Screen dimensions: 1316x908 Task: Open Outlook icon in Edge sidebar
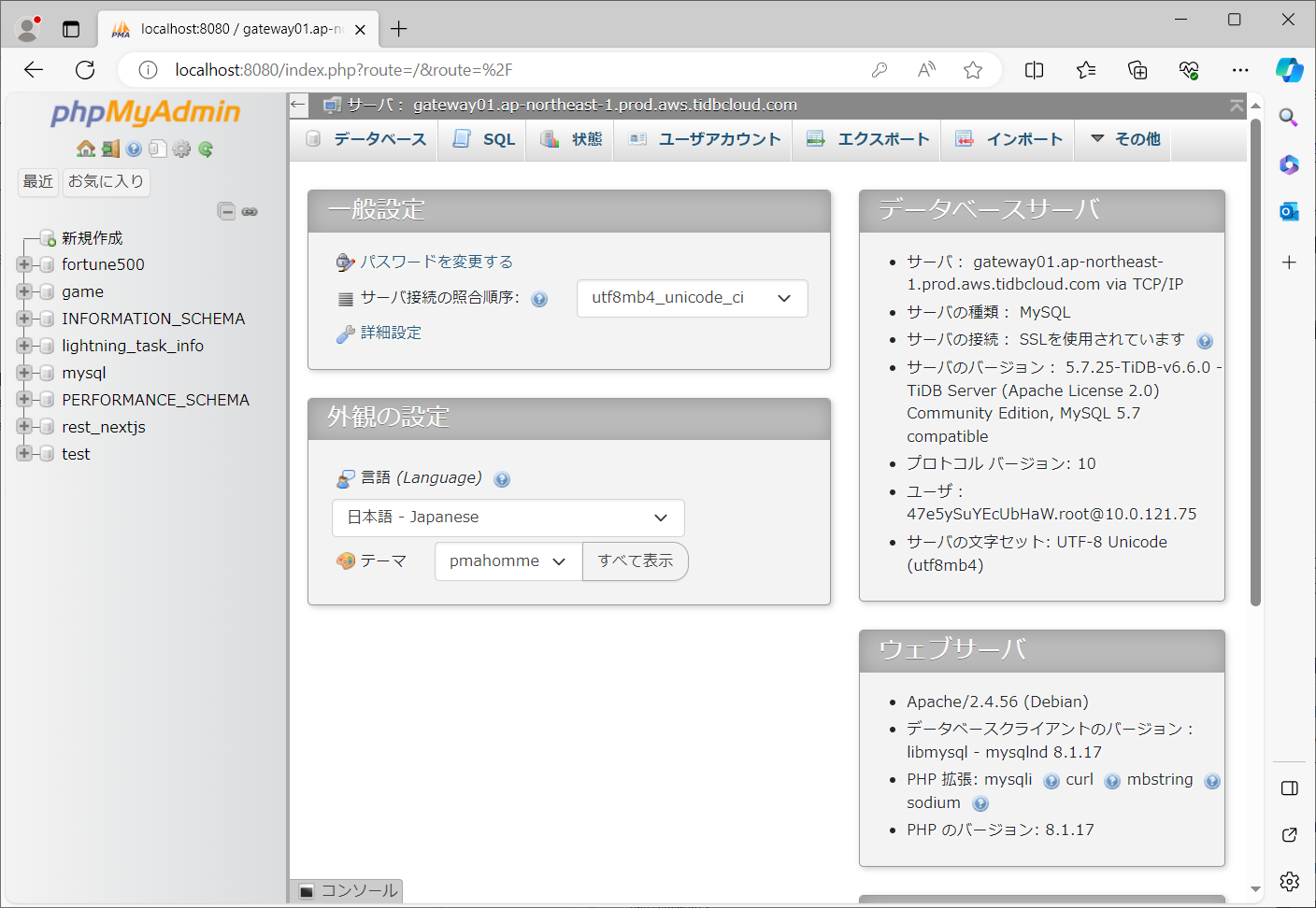pyautogui.click(x=1289, y=211)
